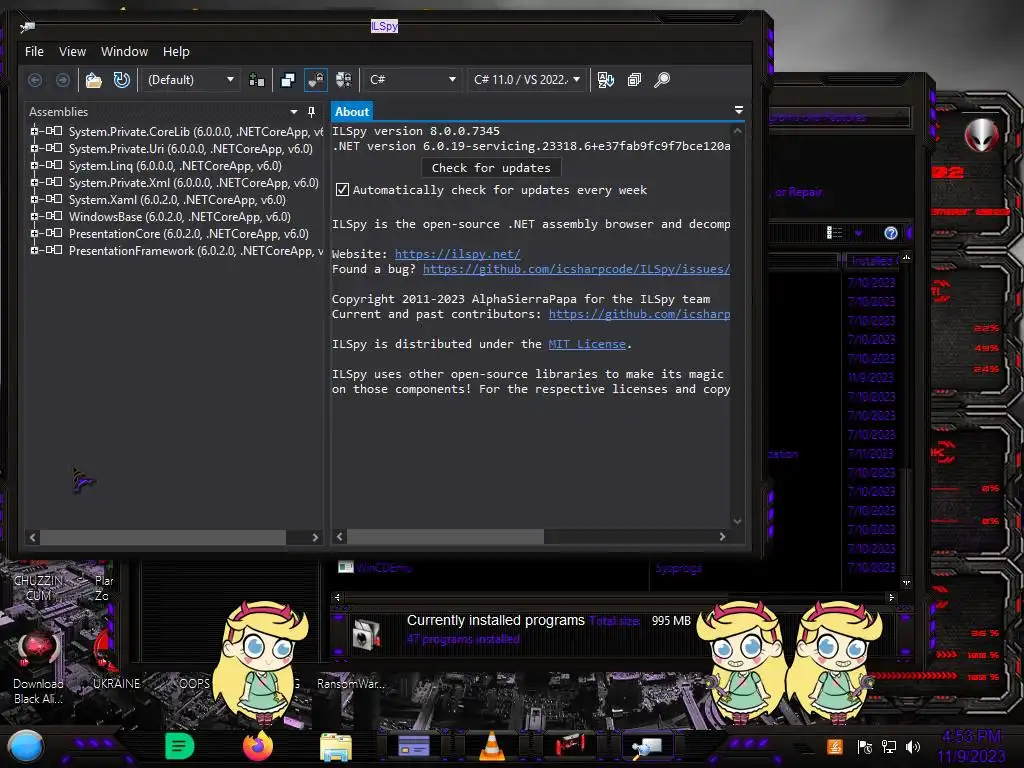The image size is (1024, 768).
Task: Open an assembly with the folder icon
Action: pyautogui.click(x=94, y=80)
